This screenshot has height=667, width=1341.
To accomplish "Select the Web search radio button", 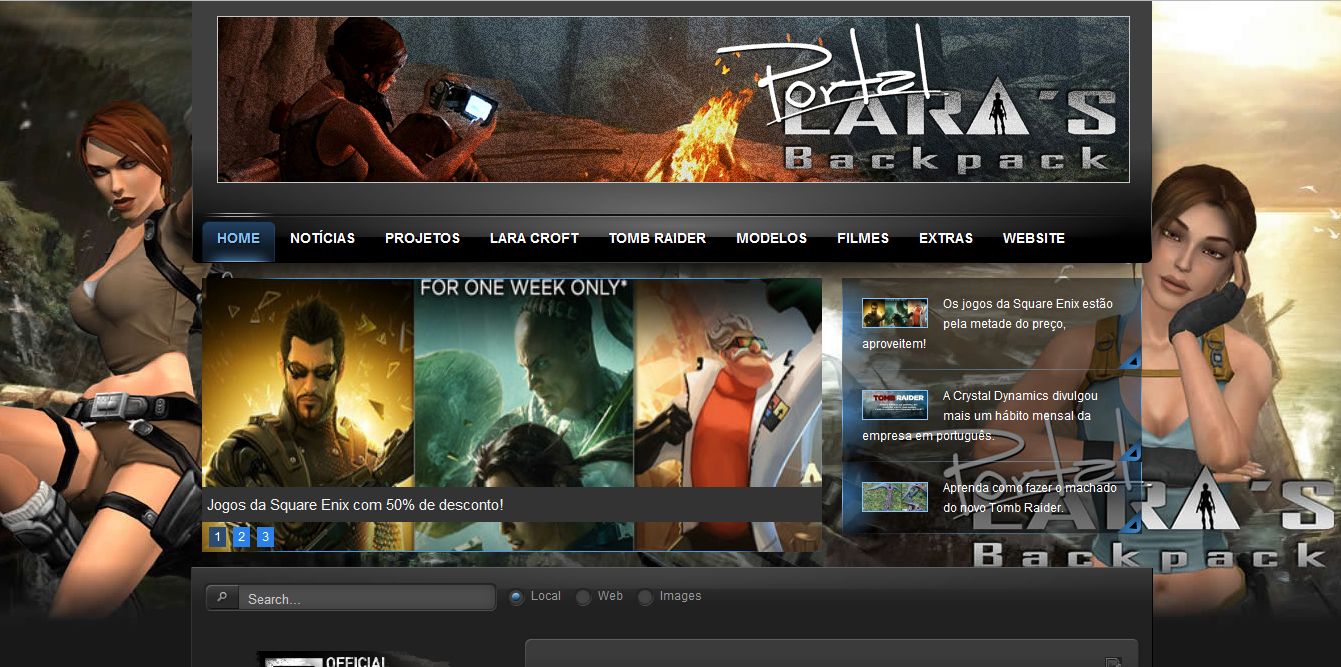I will pos(583,597).
